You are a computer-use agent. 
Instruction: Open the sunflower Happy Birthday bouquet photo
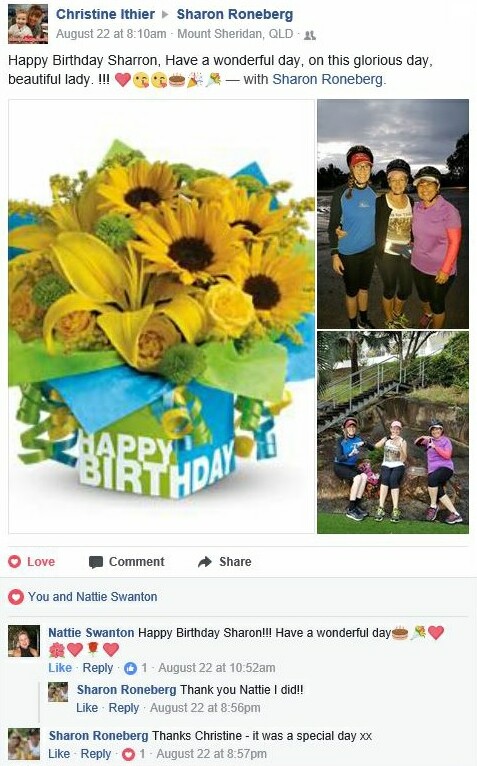[x=161, y=316]
